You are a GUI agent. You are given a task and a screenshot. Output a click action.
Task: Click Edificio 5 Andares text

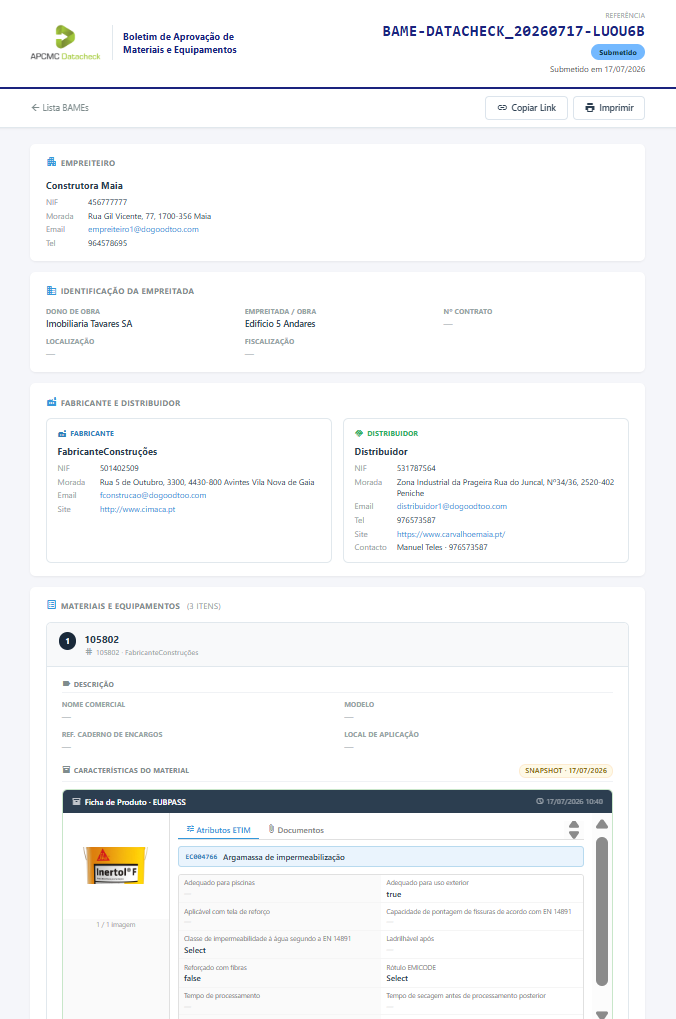(x=280, y=324)
